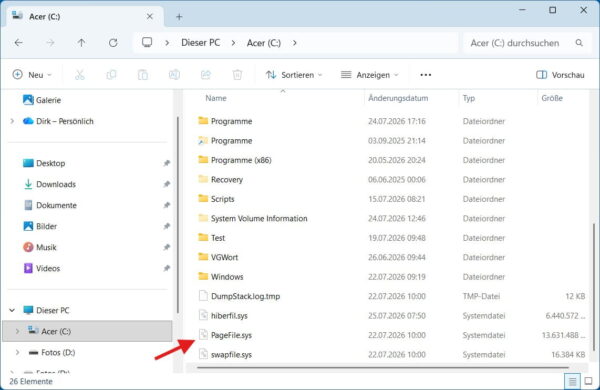Open Bilder in the sidebar
The height and width of the screenshot is (390, 600).
click(46, 227)
